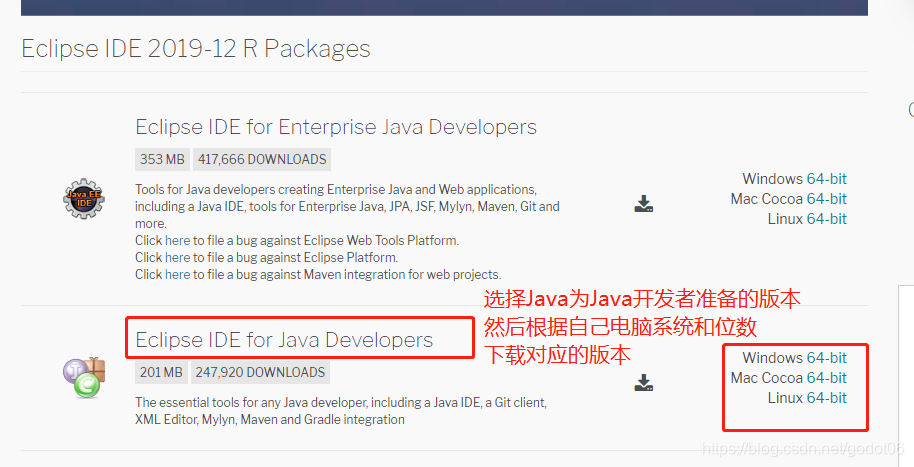Click the 'Eclipse IDE 2019-12 R Packages' heading
The height and width of the screenshot is (467, 914).
tap(196, 49)
